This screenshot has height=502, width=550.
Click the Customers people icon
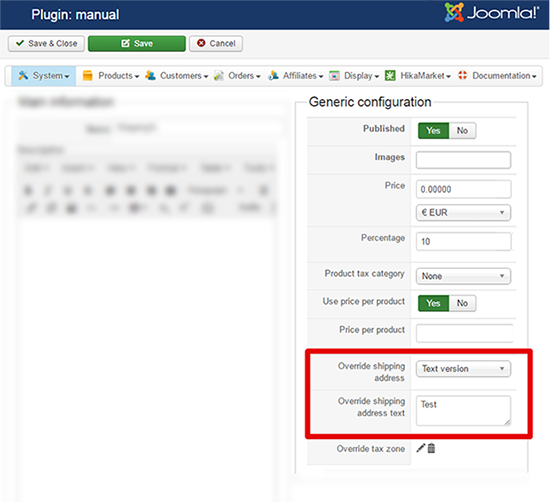click(150, 75)
